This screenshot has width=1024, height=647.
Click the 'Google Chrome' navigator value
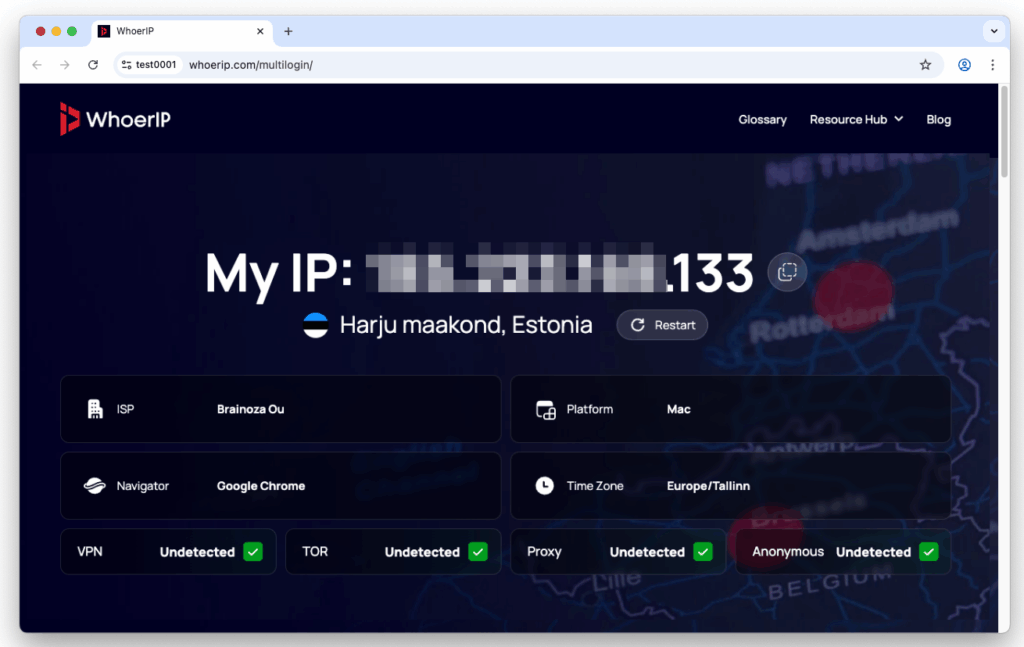coord(261,486)
